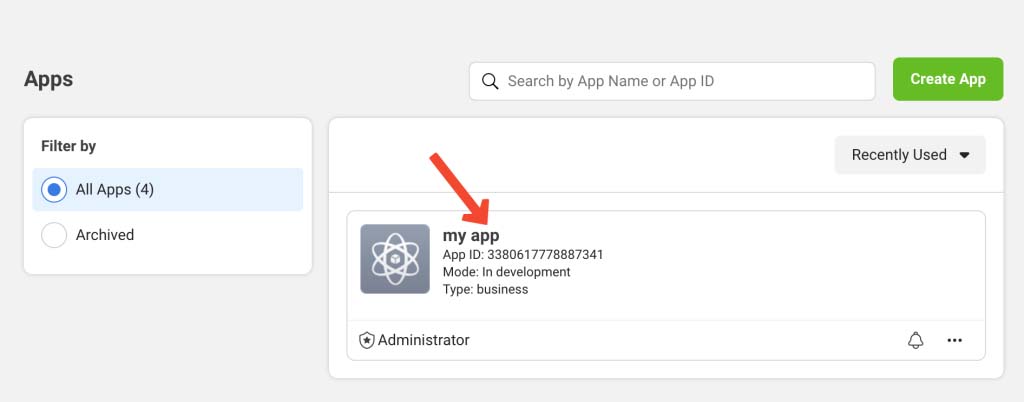Select the All Apps radio button
The width and height of the screenshot is (1024, 402).
pos(54,190)
